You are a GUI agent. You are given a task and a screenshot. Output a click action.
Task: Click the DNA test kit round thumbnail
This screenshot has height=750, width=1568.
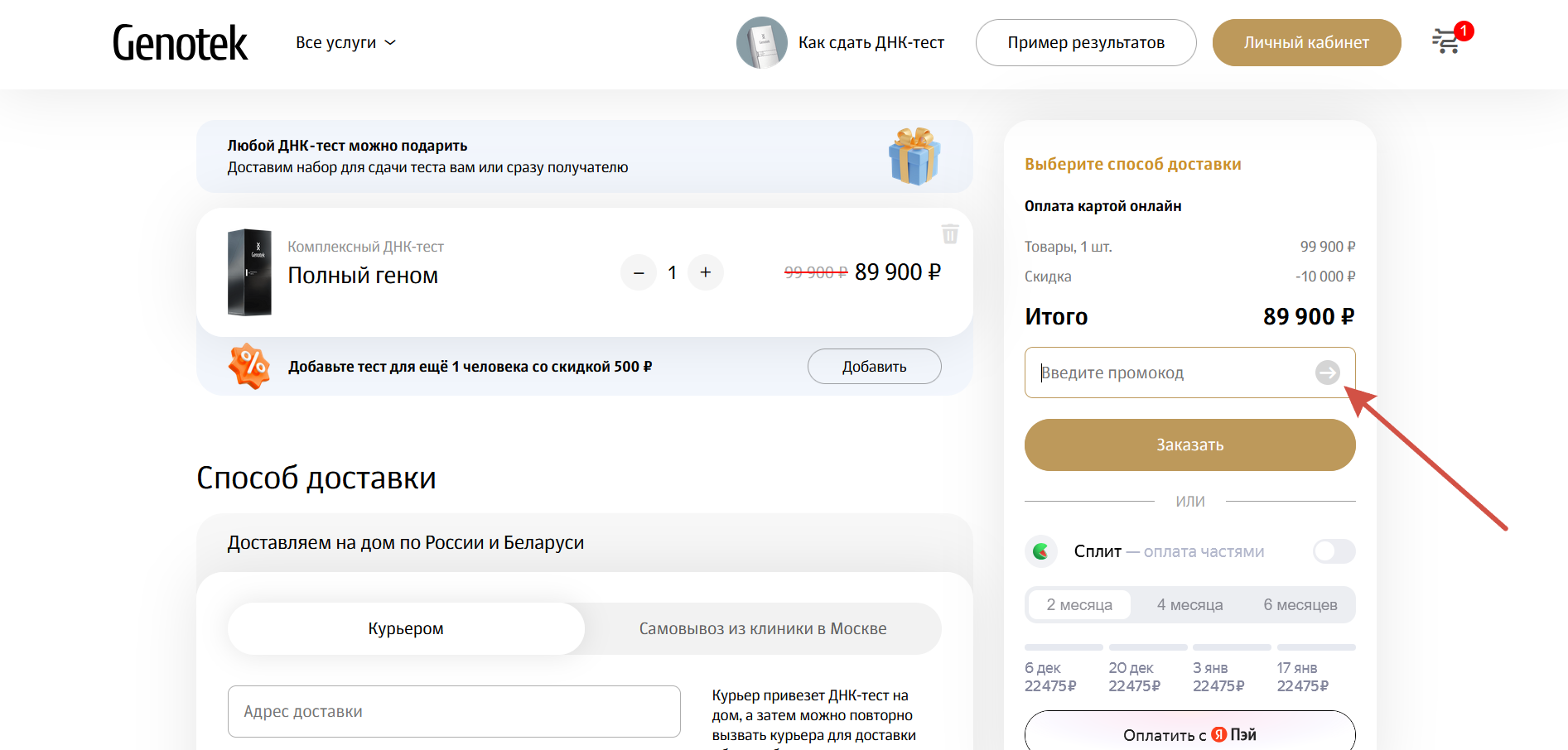click(x=762, y=42)
